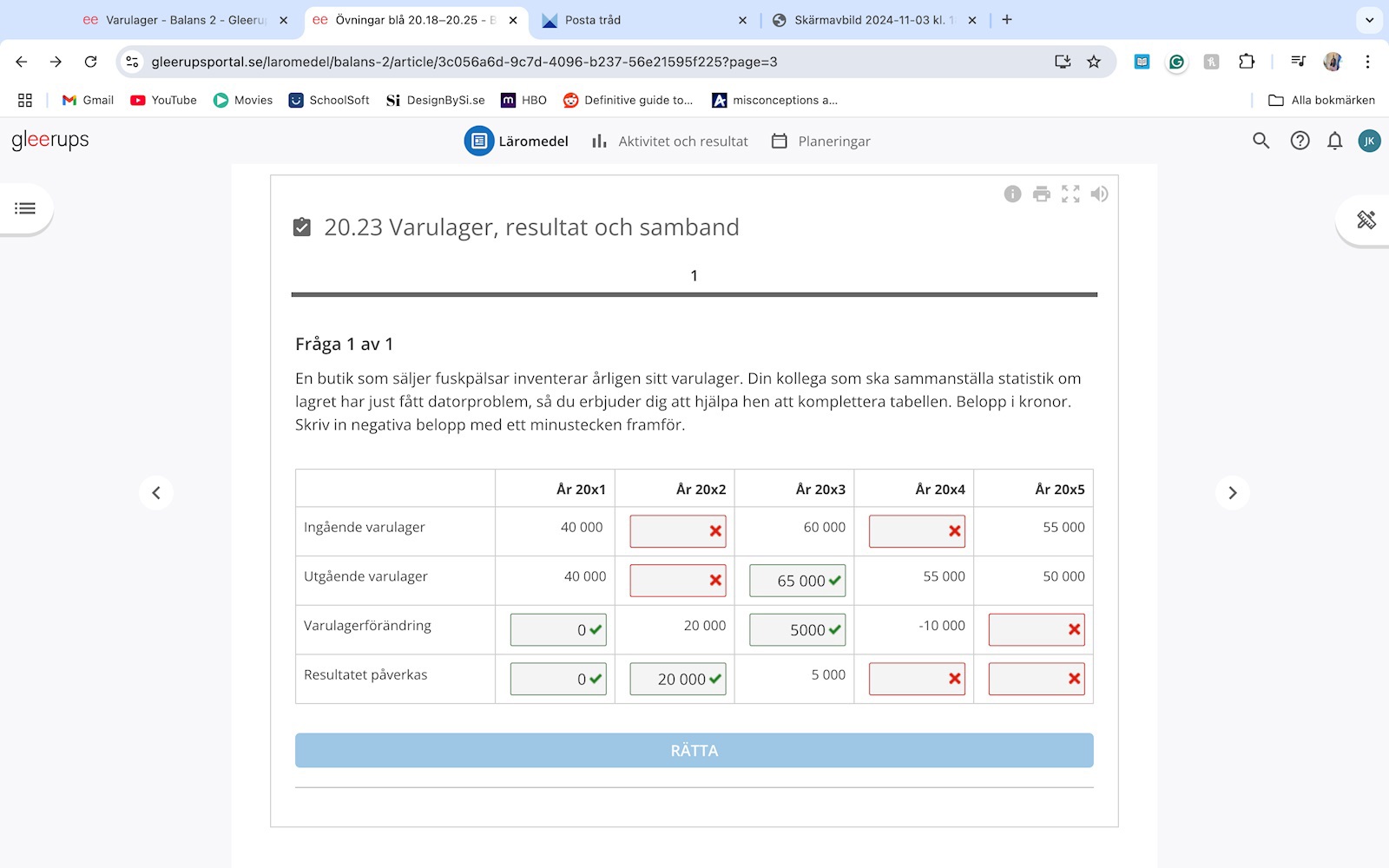1389x868 pixels.
Task: Open the JK user profile avatar
Action: click(1369, 141)
